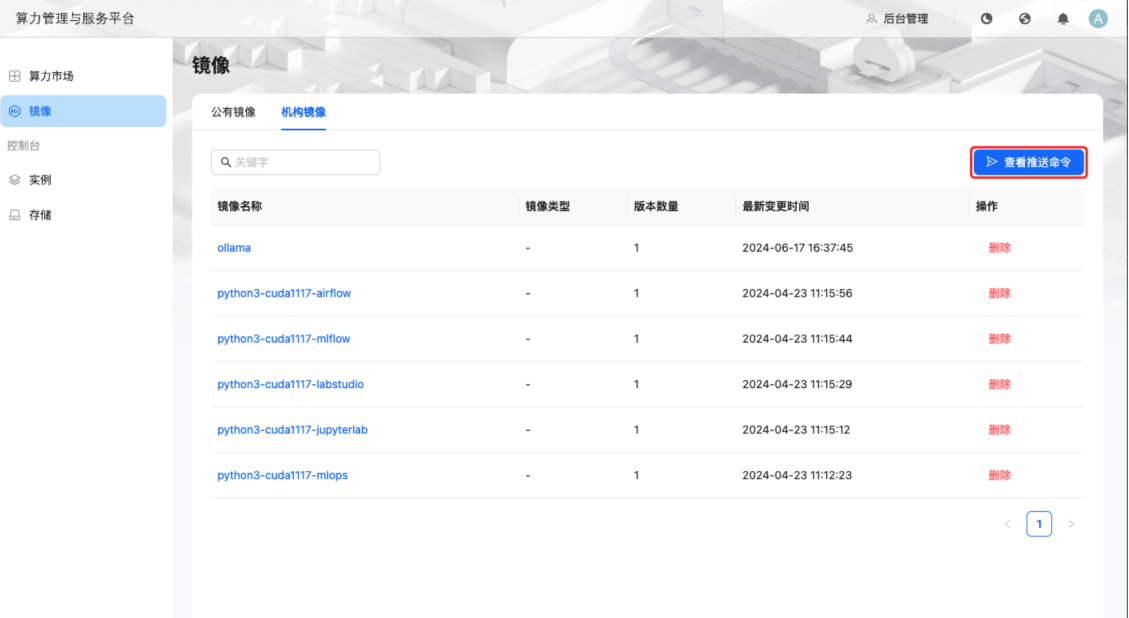Click the globe language icon

pos(1025,19)
